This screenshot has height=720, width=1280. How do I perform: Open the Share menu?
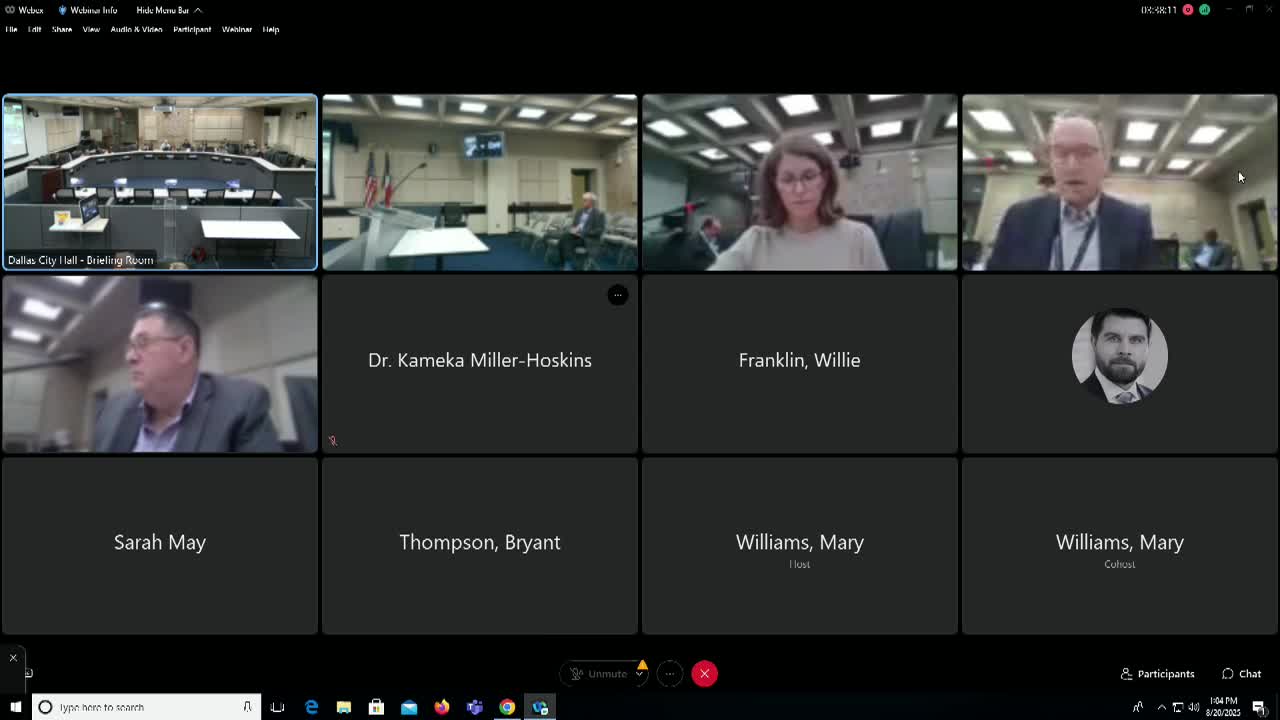[62, 30]
